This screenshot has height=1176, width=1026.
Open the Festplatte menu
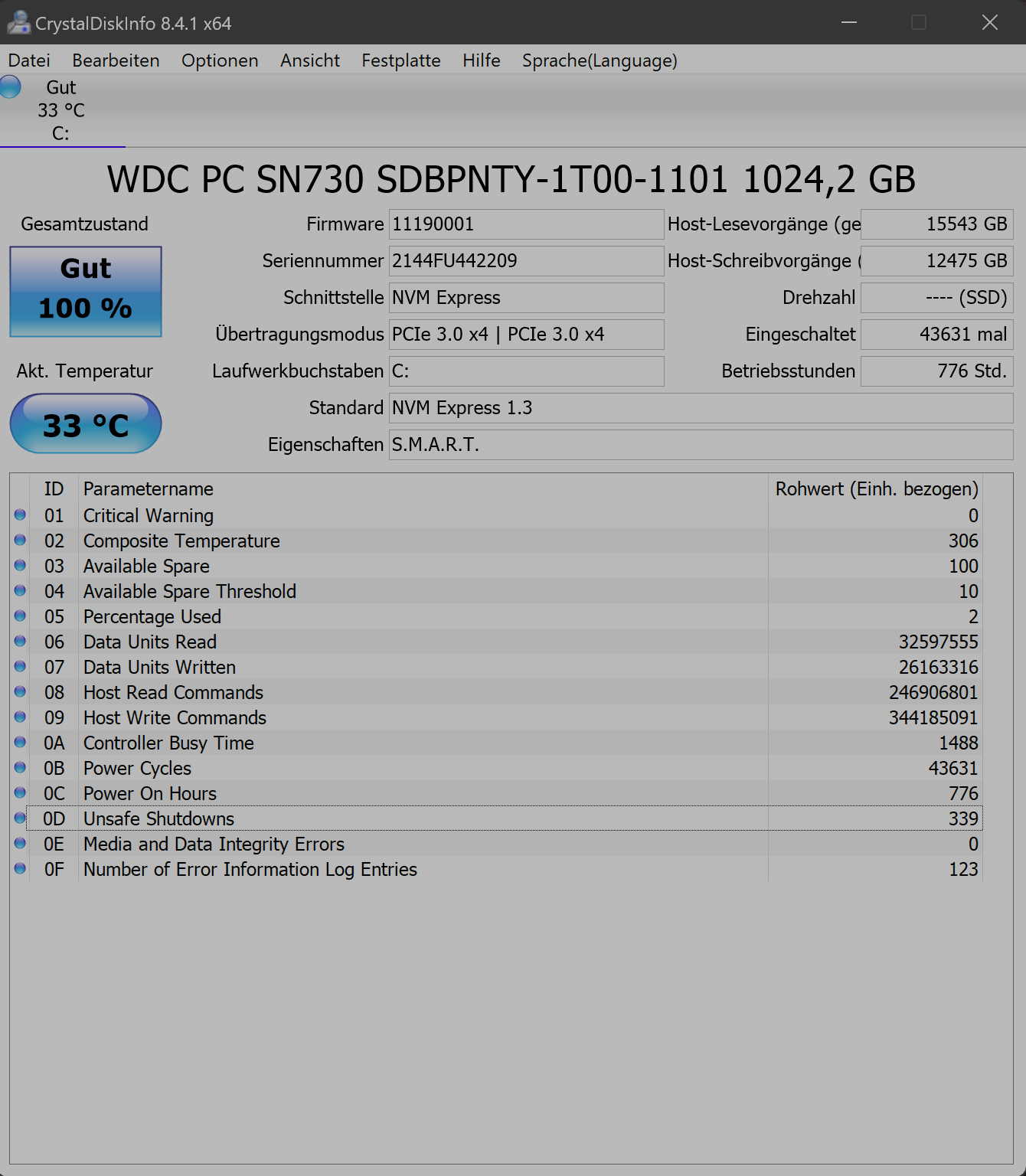(401, 60)
